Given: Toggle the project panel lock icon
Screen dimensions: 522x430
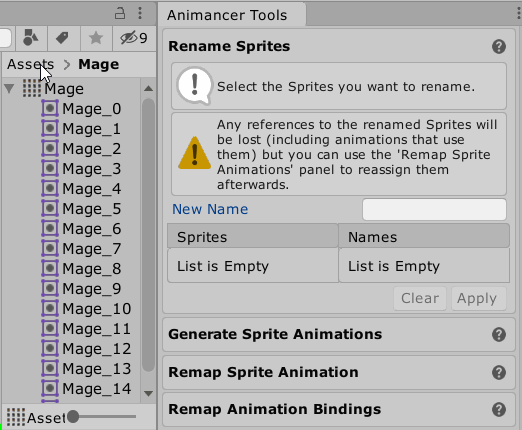Looking at the screenshot, I should click(x=120, y=13).
